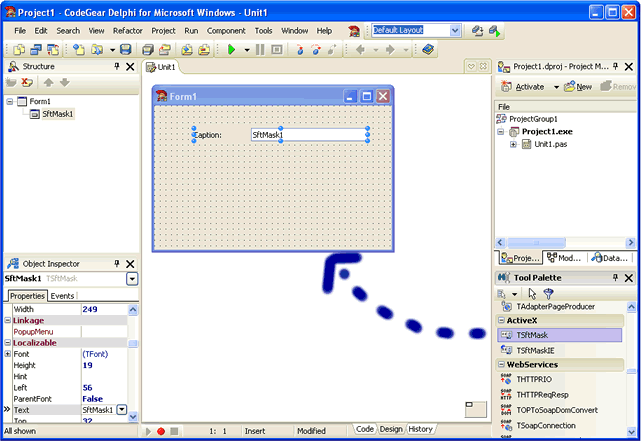Select ProjectGroup1 in Project Manager
Viewport: 641px width, 441px height.
[533, 119]
